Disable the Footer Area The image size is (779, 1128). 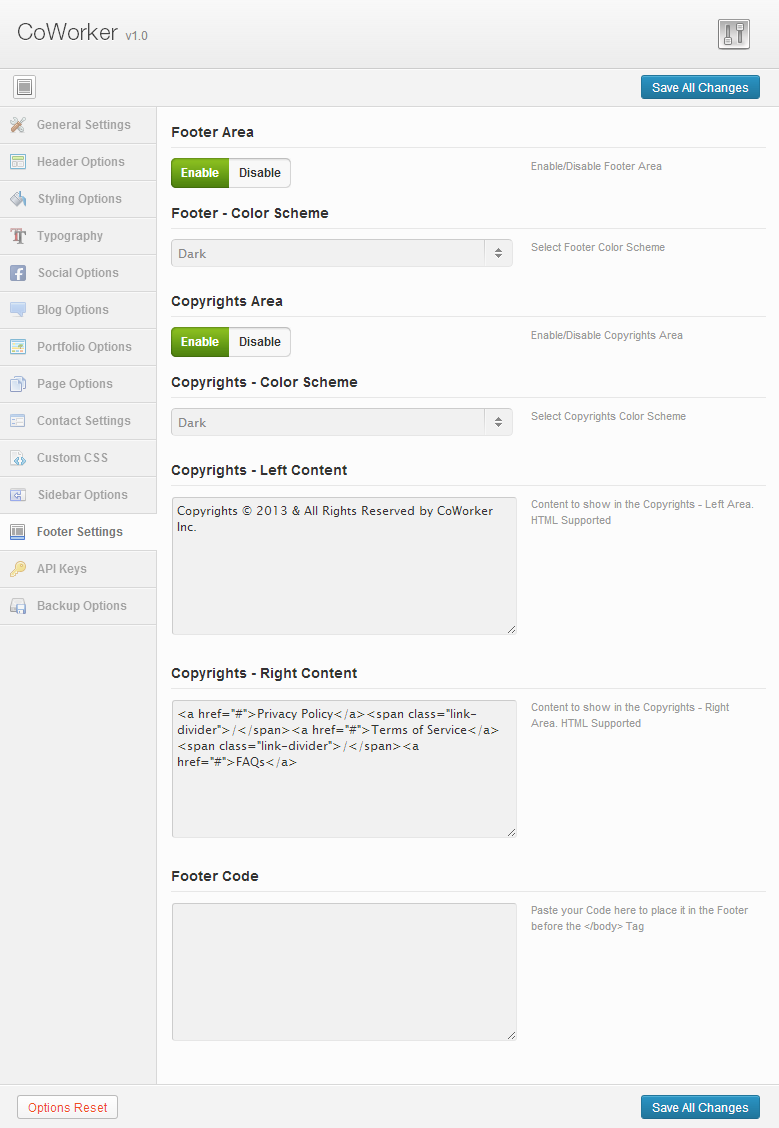[260, 173]
